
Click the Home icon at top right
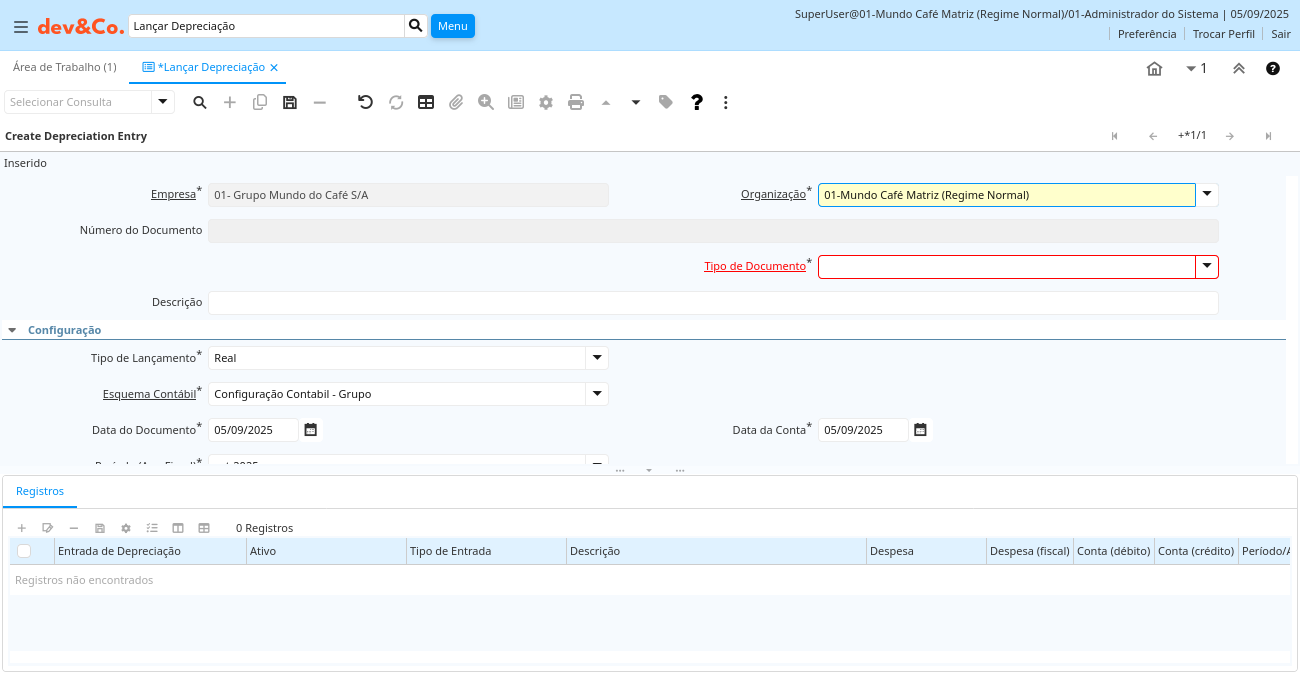[x=1154, y=68]
